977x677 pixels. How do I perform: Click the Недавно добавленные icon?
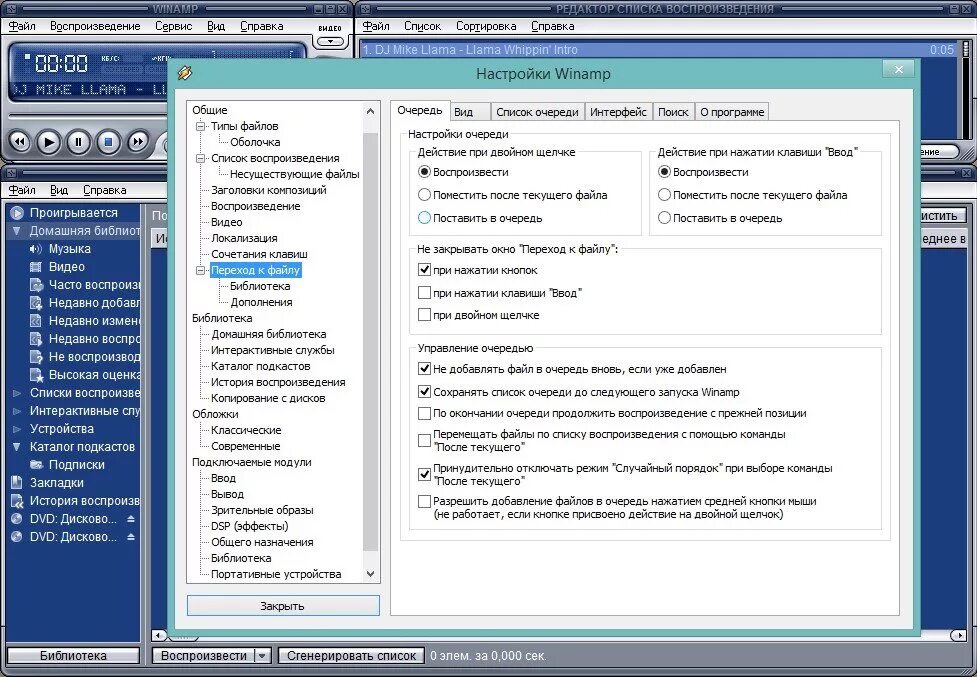click(36, 303)
